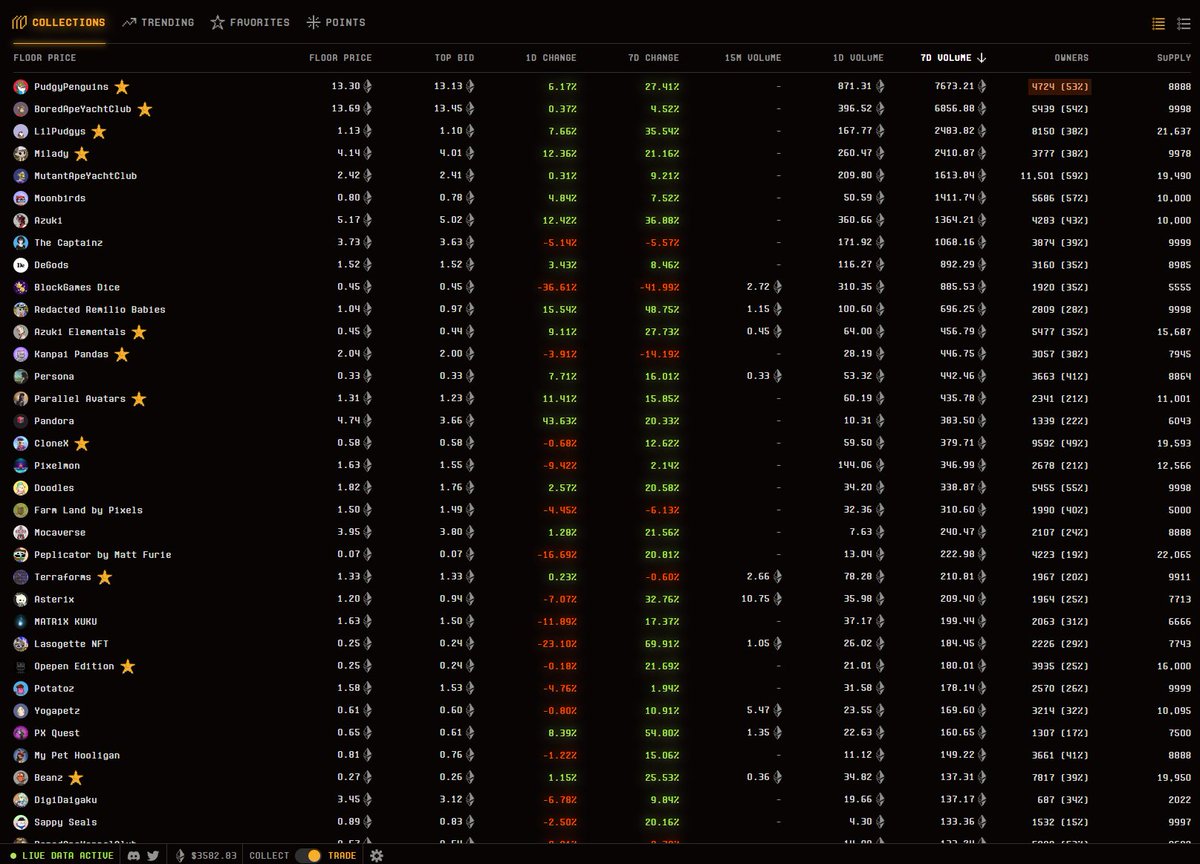Screen dimensions: 1200x864
Task: Click MATR1X KUKU collection avatar
Action: click(21, 621)
